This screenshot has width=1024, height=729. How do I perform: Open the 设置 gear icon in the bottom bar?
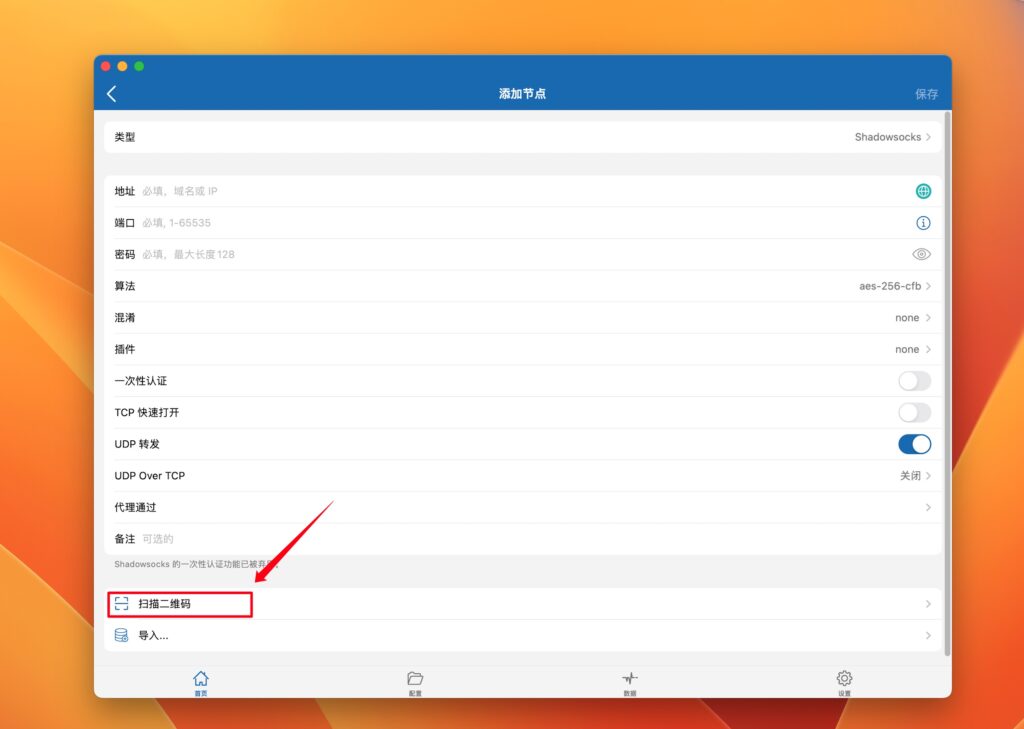click(844, 679)
